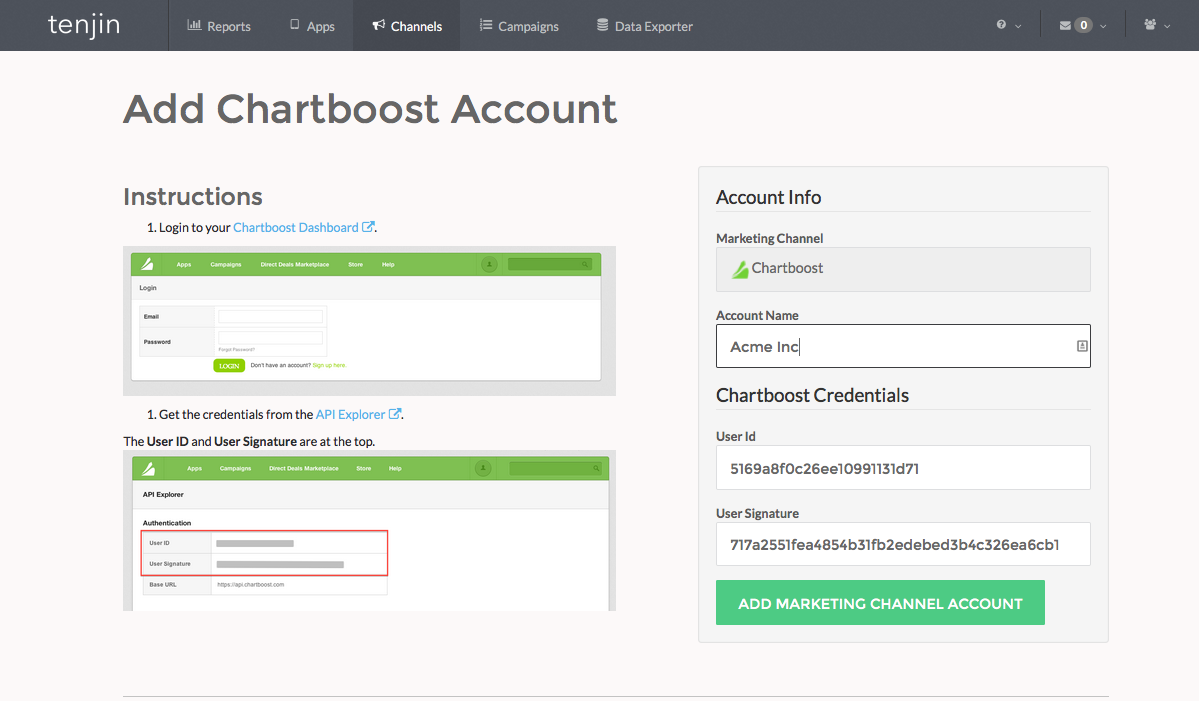Click the Account Info heading
The width and height of the screenshot is (1199, 701).
point(768,197)
